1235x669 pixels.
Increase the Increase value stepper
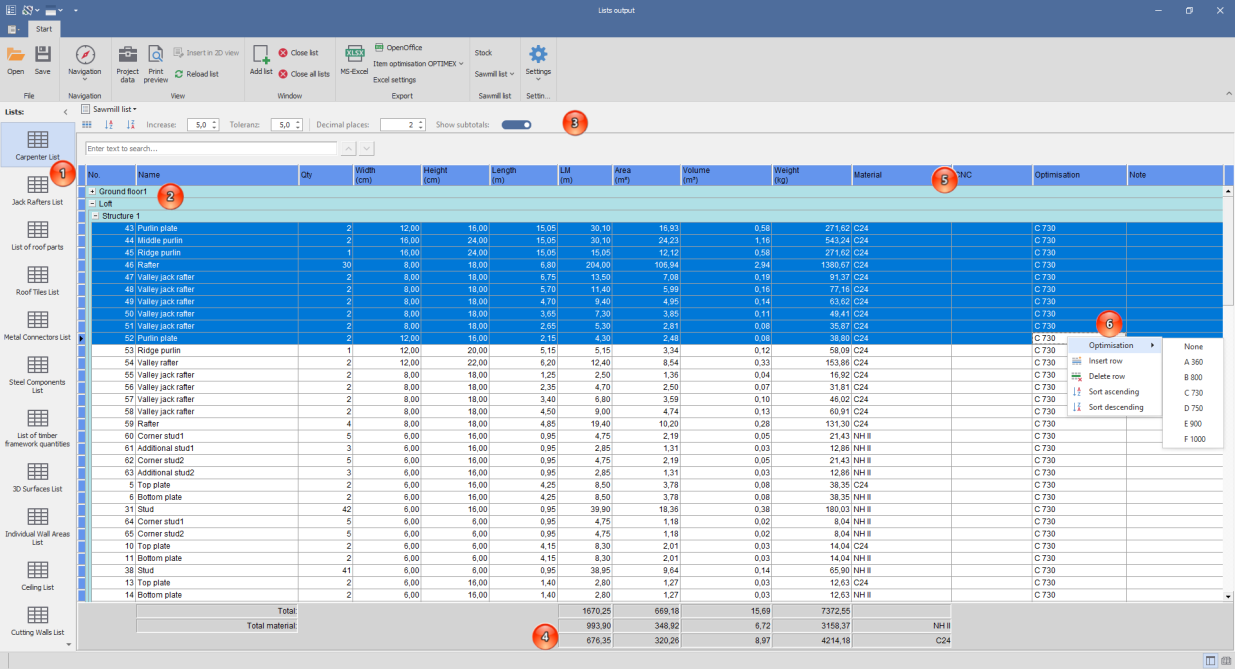[x=214, y=122]
